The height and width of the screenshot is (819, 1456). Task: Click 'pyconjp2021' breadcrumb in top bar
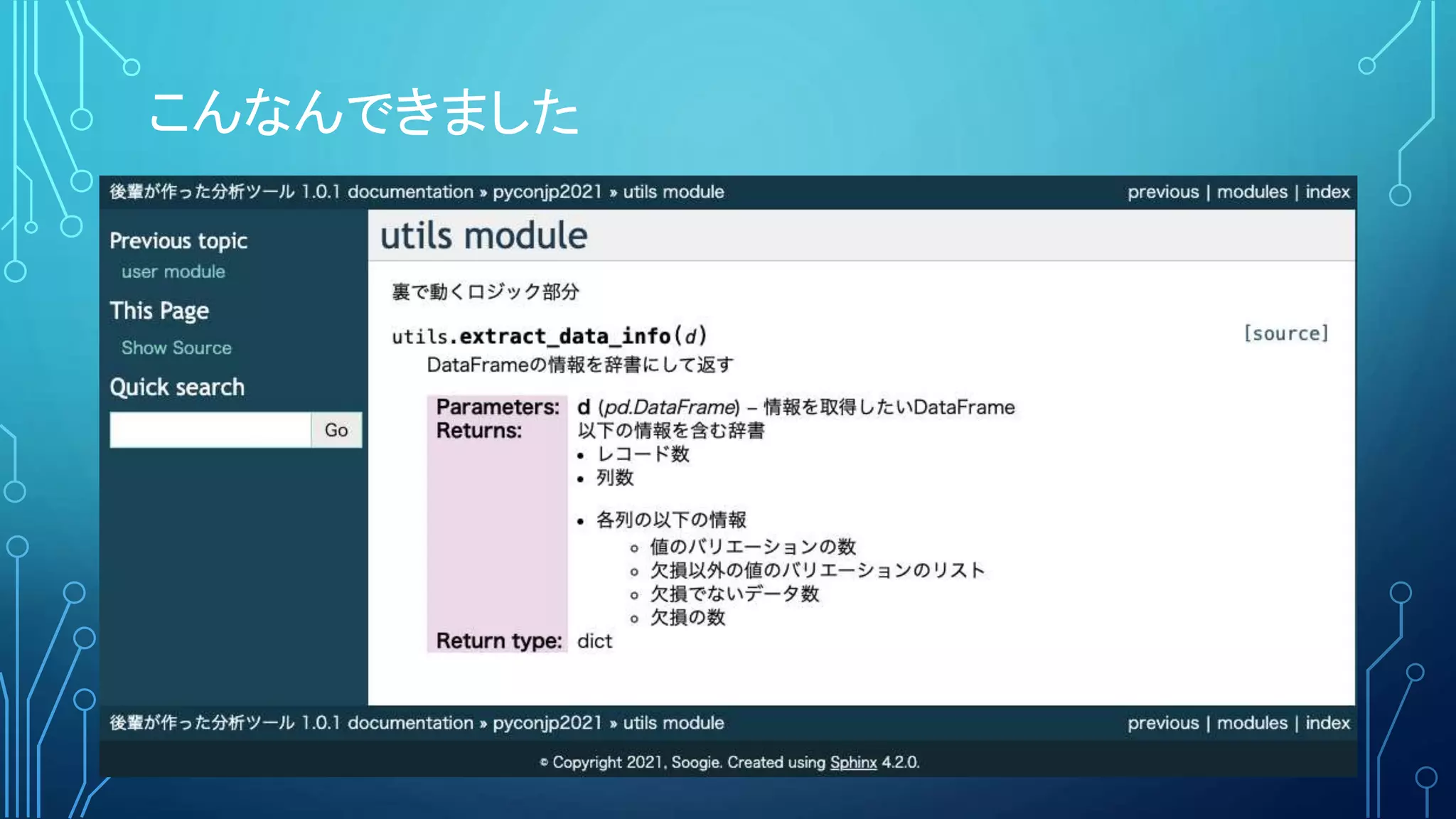[x=547, y=192]
